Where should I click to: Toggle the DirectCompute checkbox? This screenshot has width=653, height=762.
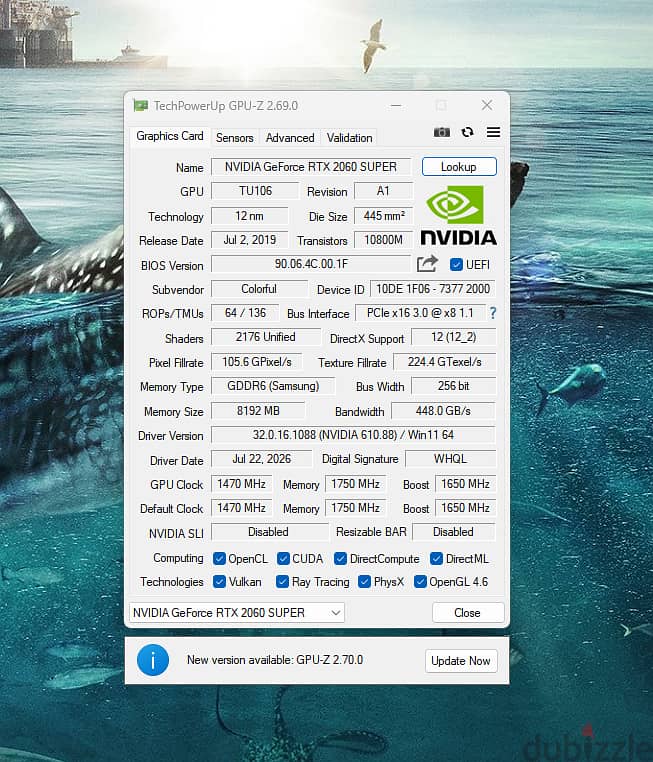(340, 558)
